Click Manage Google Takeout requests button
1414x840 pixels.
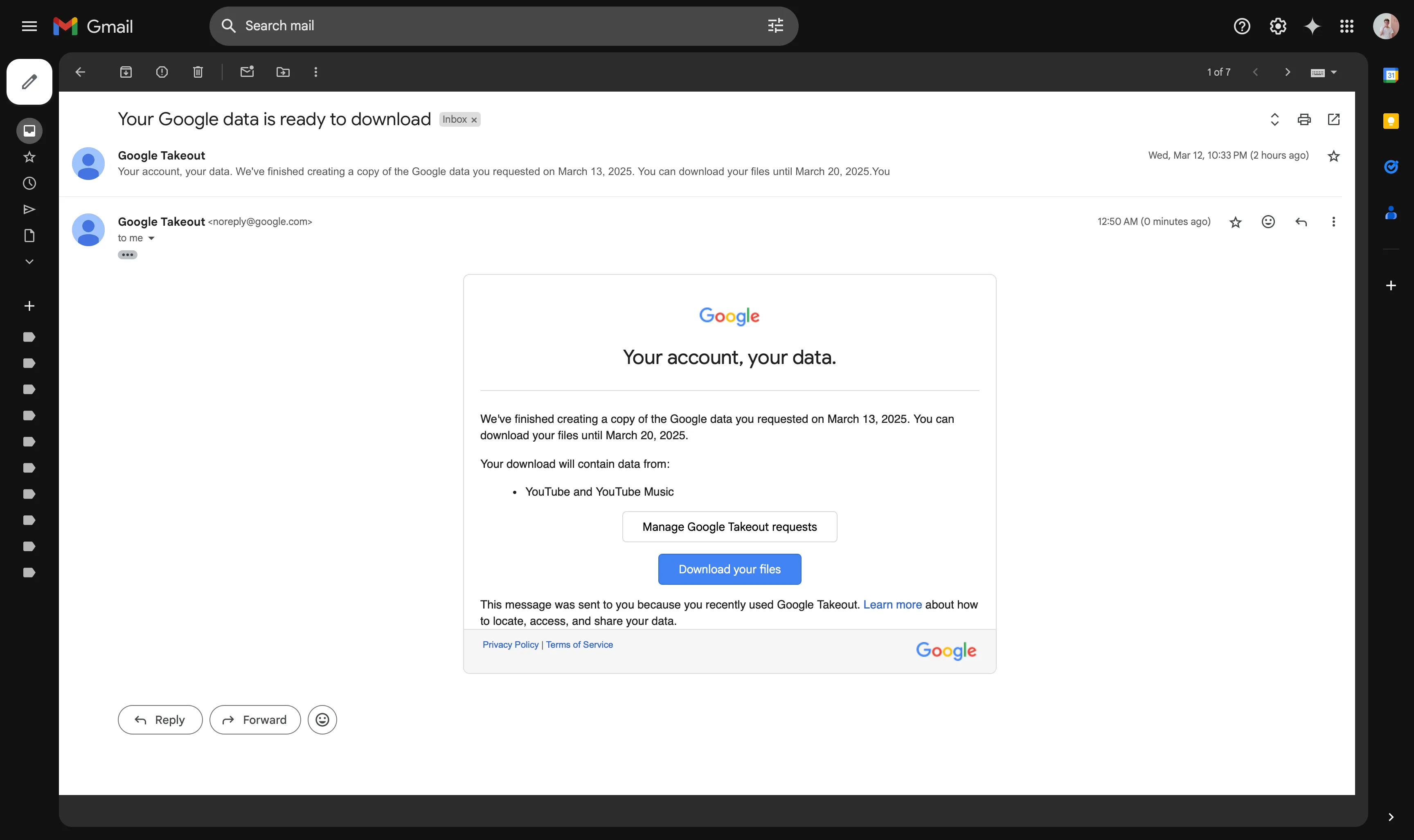730,526
